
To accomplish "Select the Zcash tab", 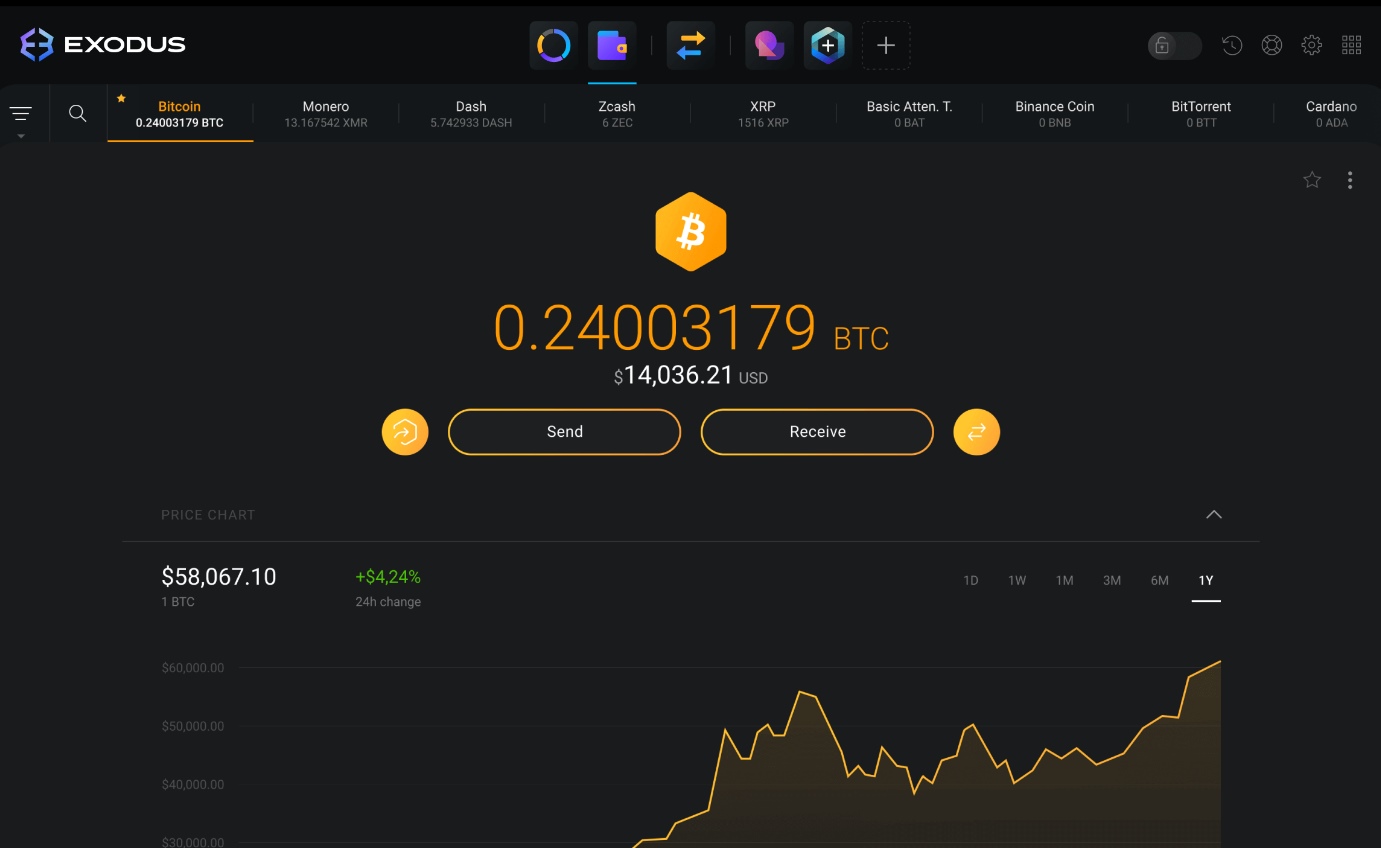I will [617, 113].
